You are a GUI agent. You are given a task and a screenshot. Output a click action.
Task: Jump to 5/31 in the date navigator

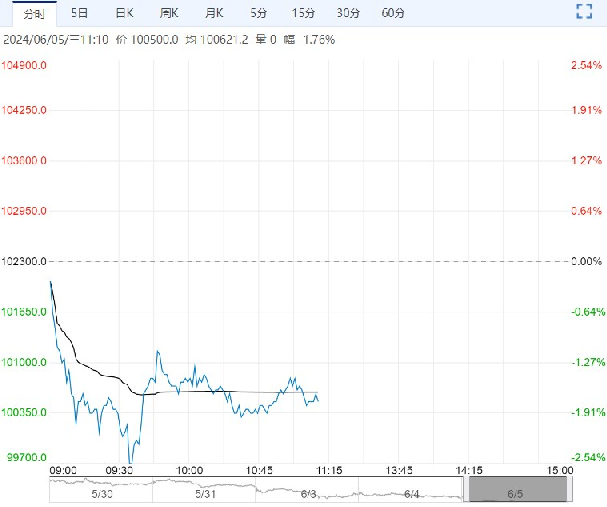[205, 493]
